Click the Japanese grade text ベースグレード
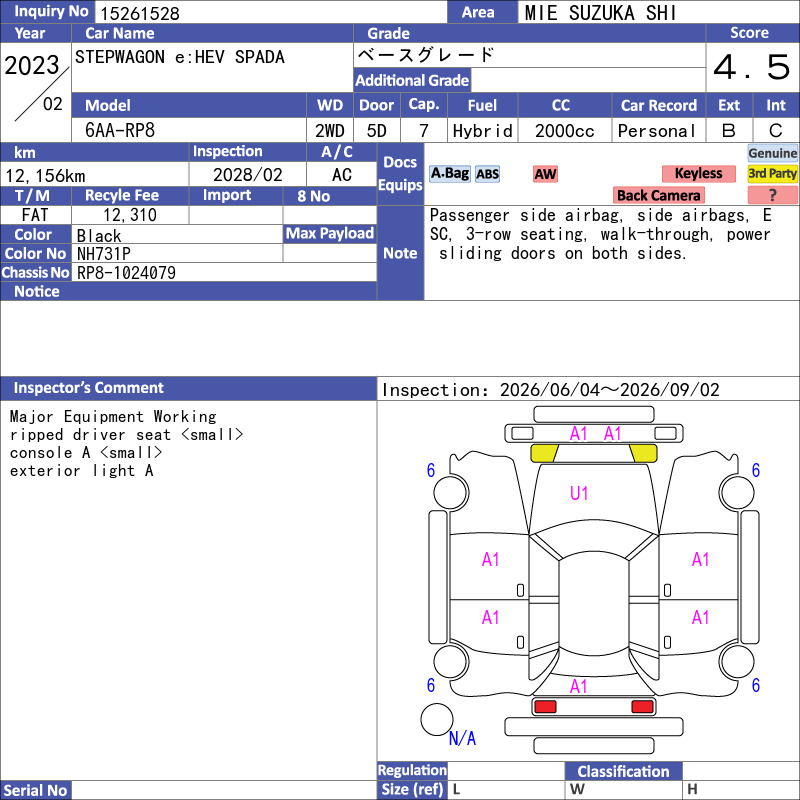The height and width of the screenshot is (800, 800). [x=426, y=55]
